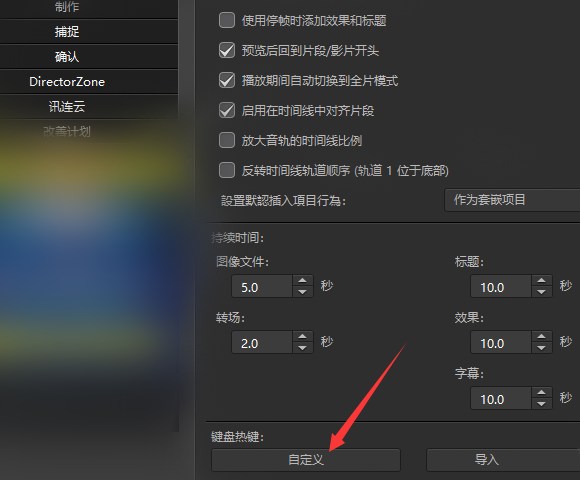Screen dimensions: 580x480
Task: Decrease image file duration with down arrow
Action: 302,292
